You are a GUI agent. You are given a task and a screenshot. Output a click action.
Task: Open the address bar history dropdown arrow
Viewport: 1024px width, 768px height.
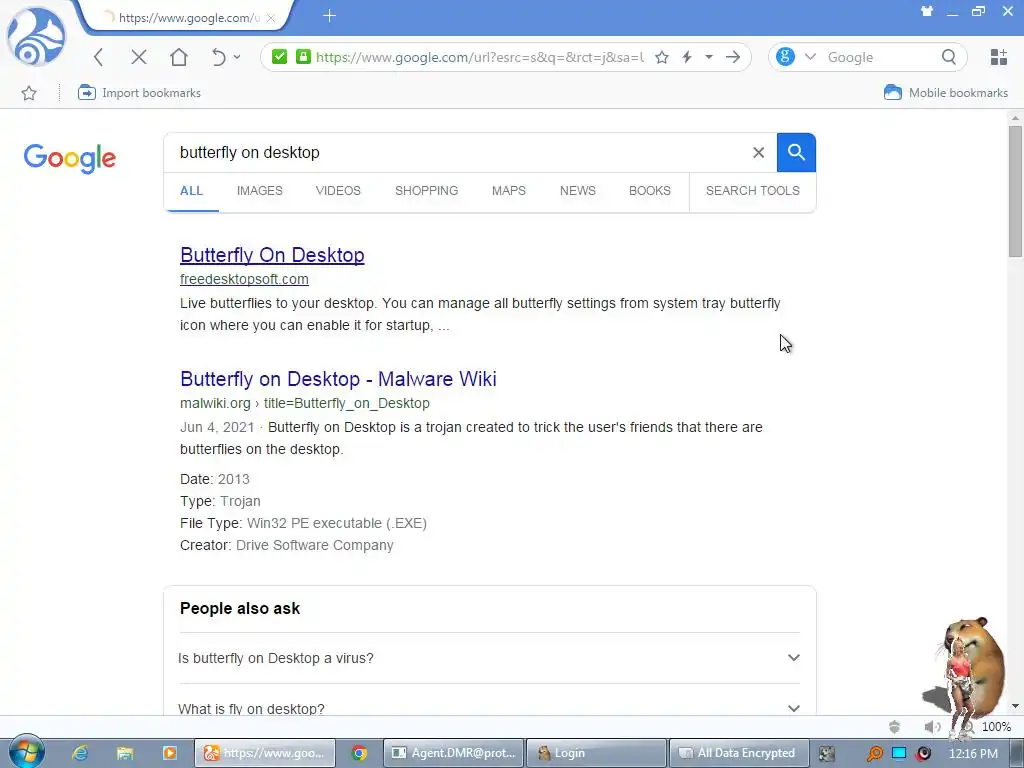pyautogui.click(x=709, y=57)
